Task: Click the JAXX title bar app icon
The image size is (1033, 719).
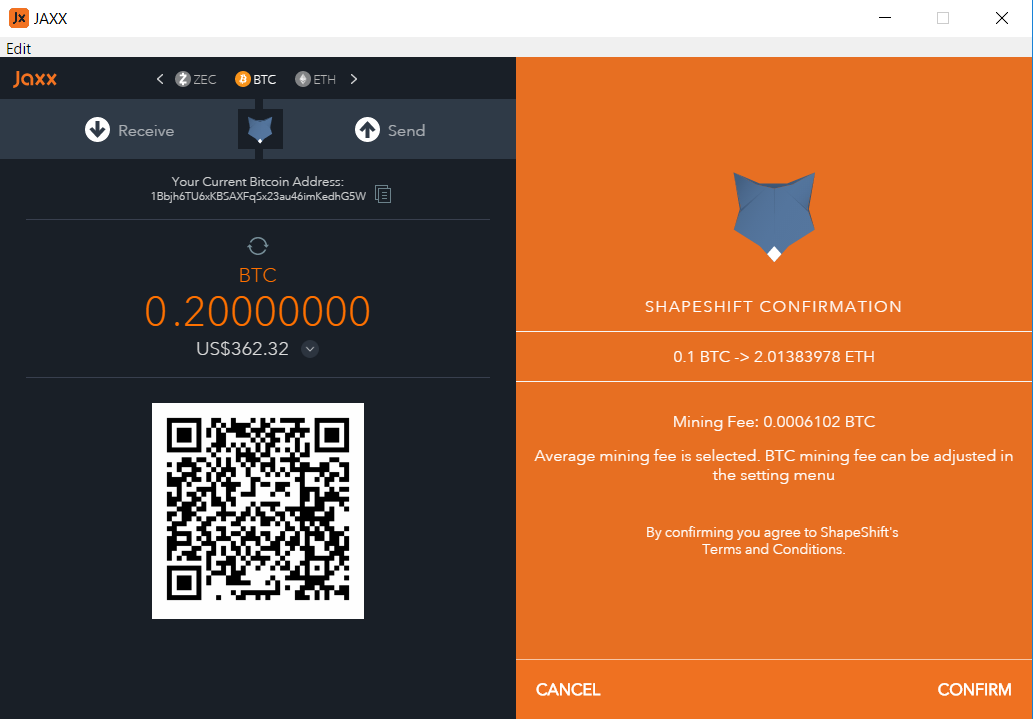Action: (18, 18)
